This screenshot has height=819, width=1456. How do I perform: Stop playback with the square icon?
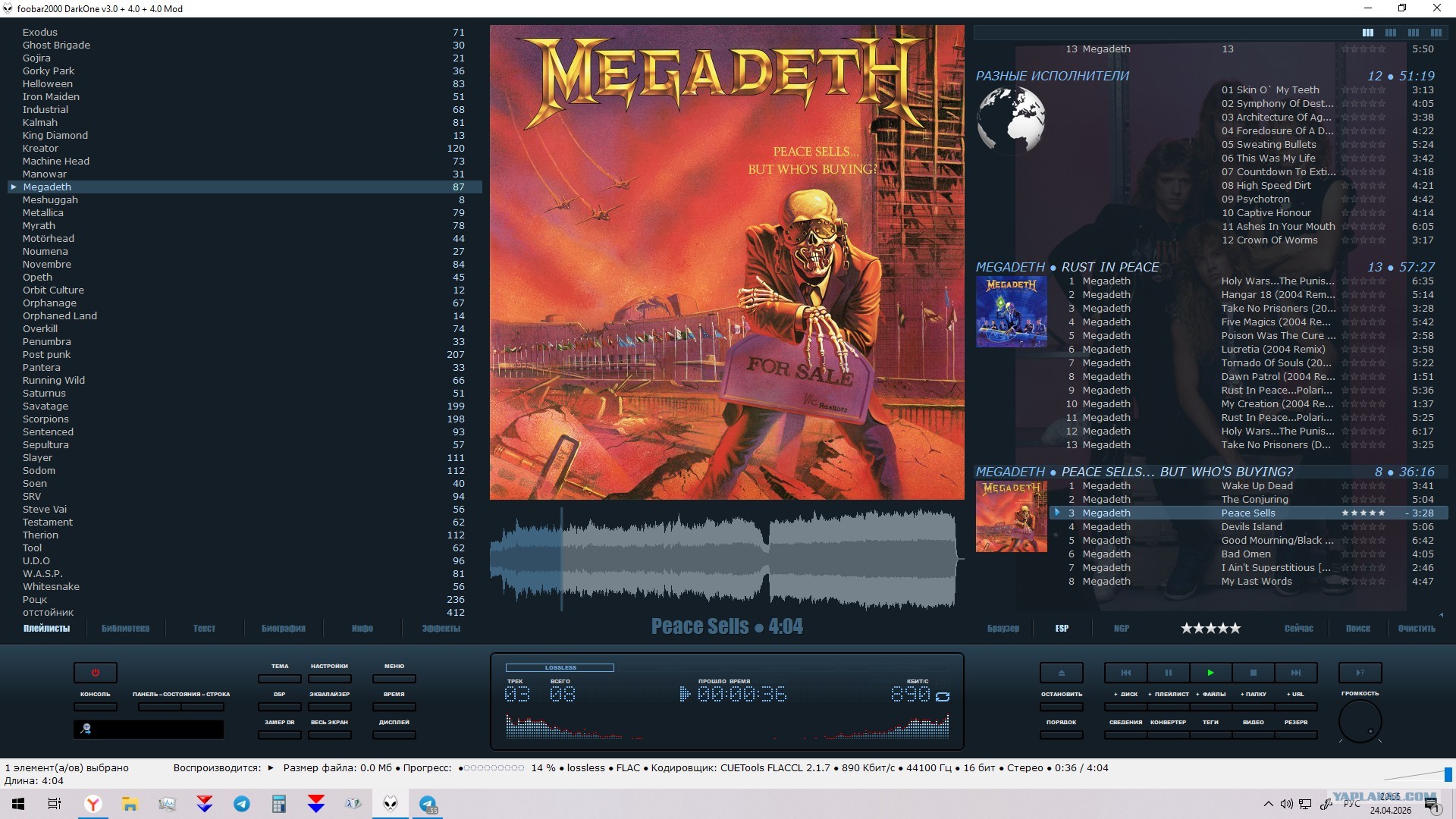pos(1254,673)
